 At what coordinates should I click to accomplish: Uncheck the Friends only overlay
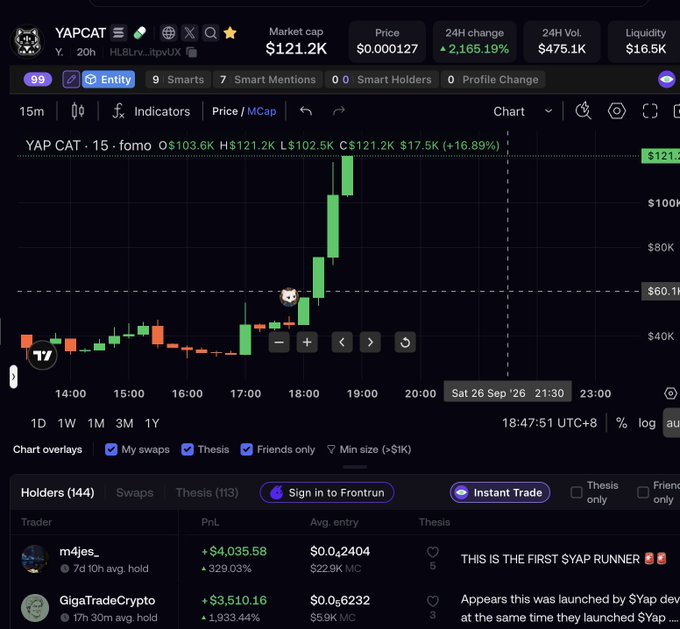tap(246, 449)
